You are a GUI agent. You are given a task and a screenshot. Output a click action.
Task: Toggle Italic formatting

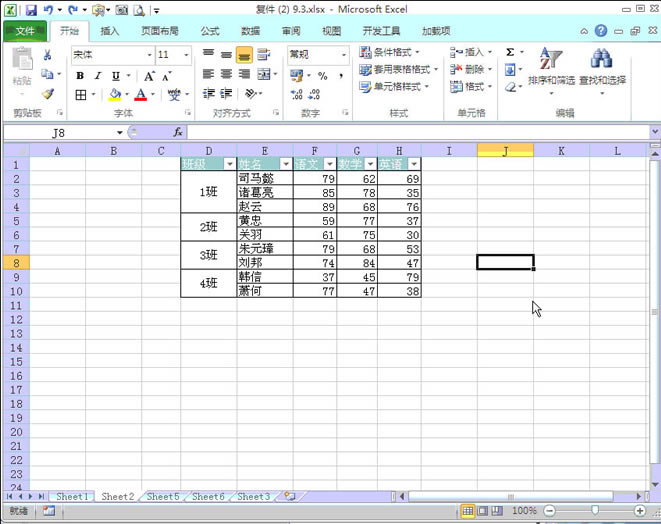98,76
